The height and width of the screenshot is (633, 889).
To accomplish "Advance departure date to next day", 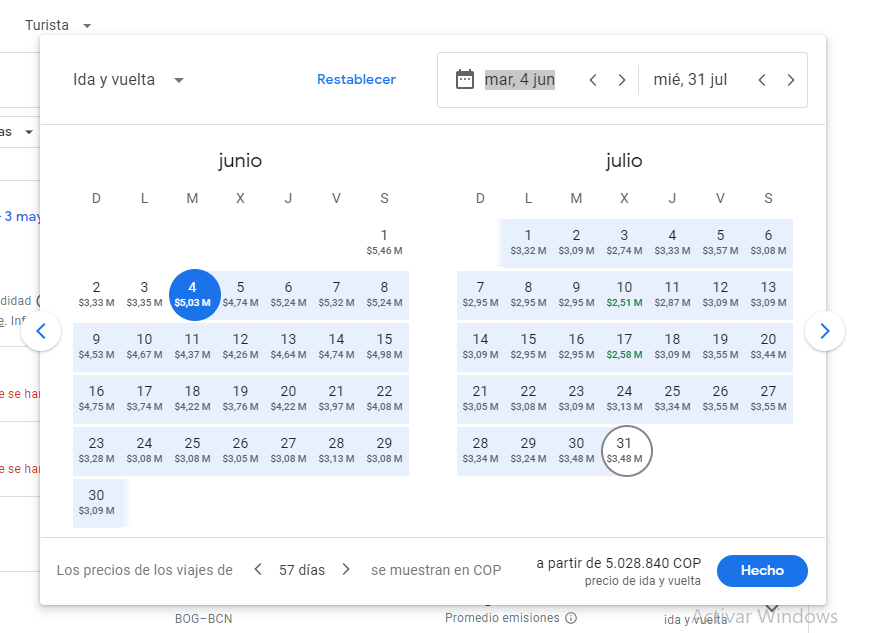I will (622, 80).
